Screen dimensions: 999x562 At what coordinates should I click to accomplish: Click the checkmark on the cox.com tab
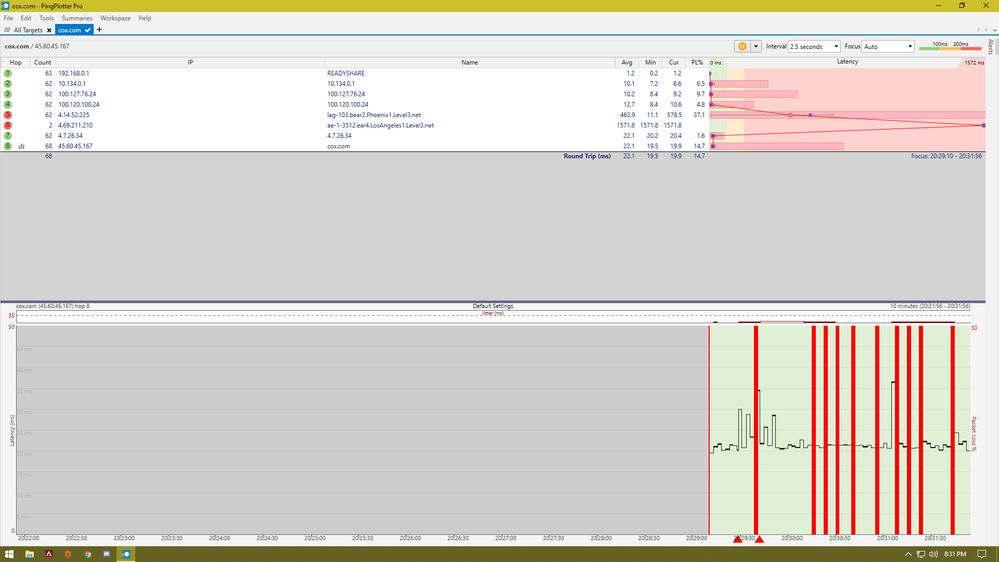point(88,30)
